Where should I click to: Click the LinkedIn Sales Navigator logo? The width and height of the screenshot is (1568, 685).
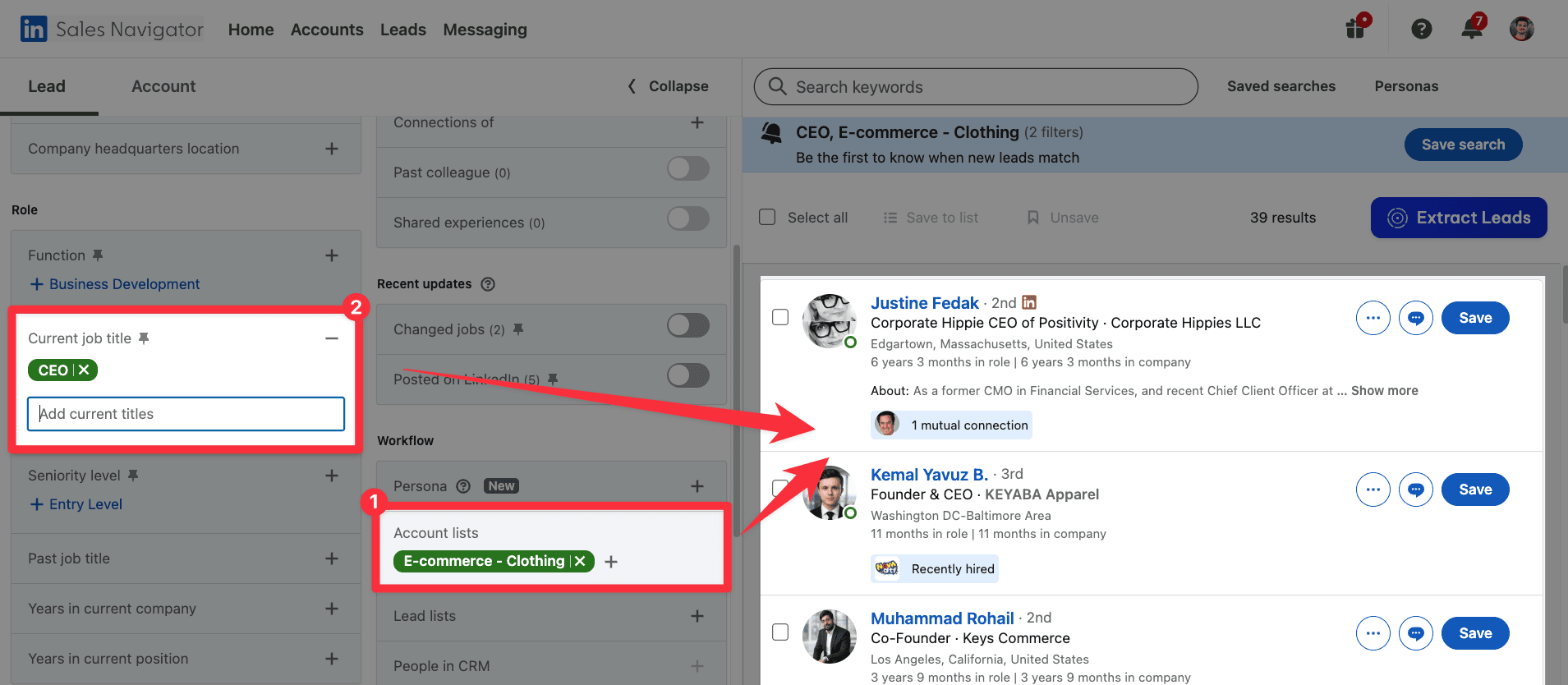(x=112, y=30)
